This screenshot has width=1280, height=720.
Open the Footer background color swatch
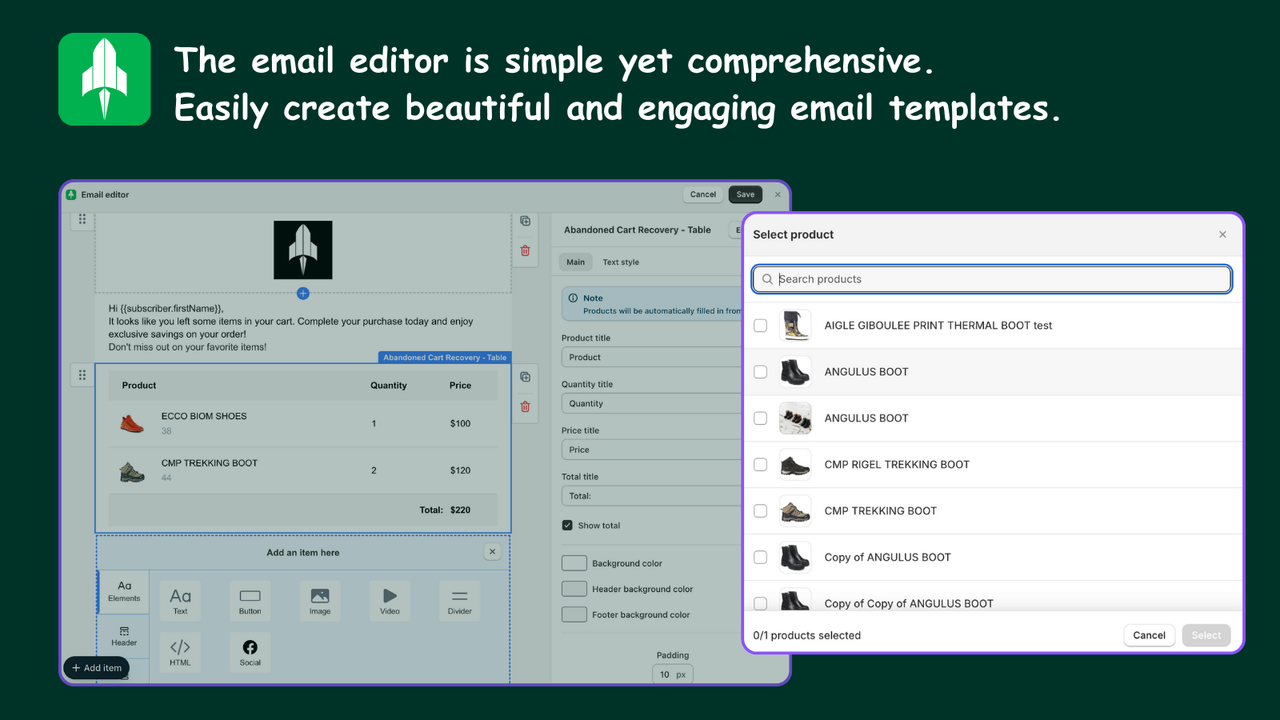coord(574,614)
